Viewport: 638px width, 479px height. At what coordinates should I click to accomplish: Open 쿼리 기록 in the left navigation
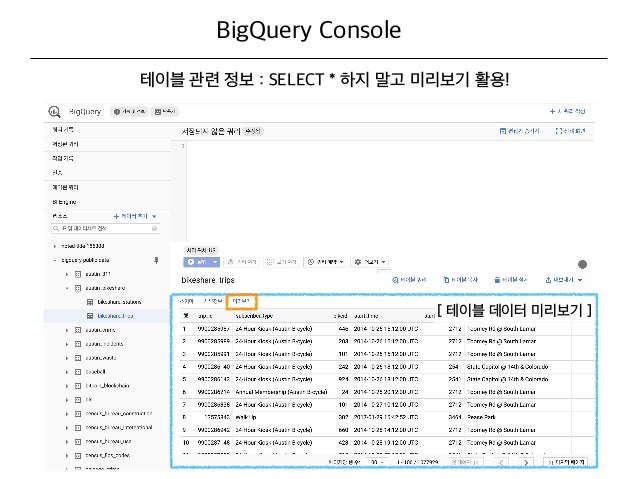coord(63,129)
